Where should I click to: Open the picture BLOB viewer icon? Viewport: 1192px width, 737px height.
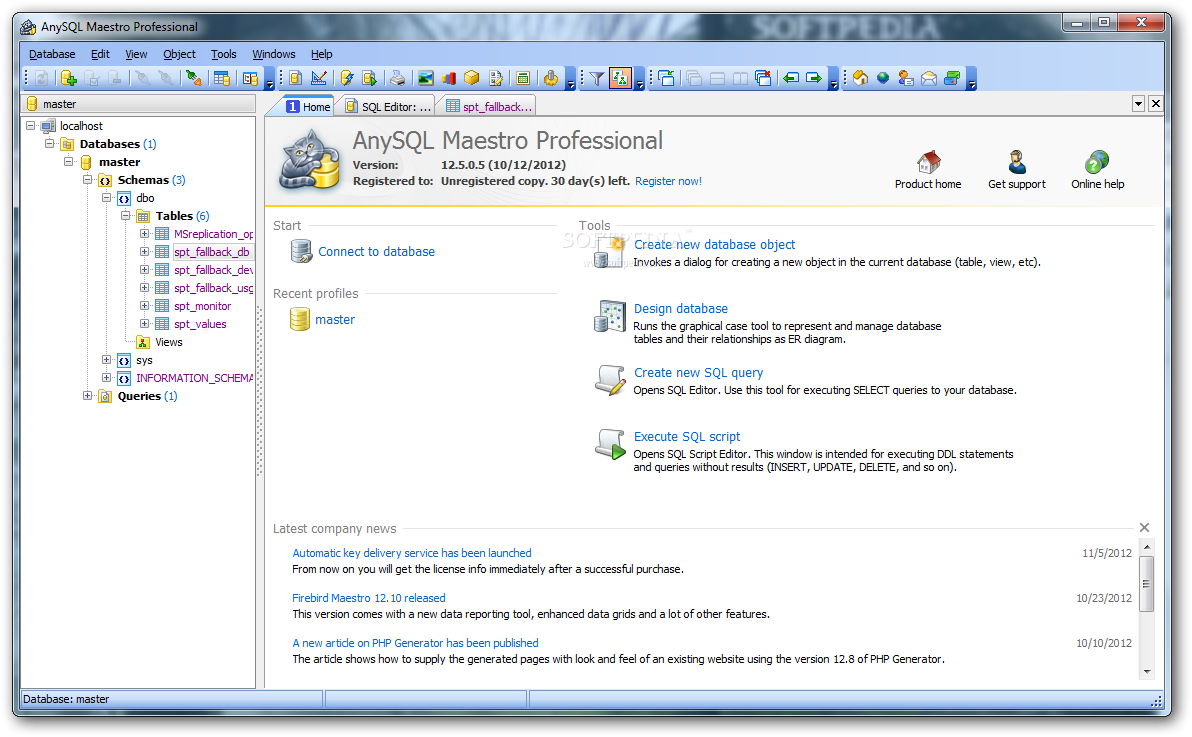(426, 78)
